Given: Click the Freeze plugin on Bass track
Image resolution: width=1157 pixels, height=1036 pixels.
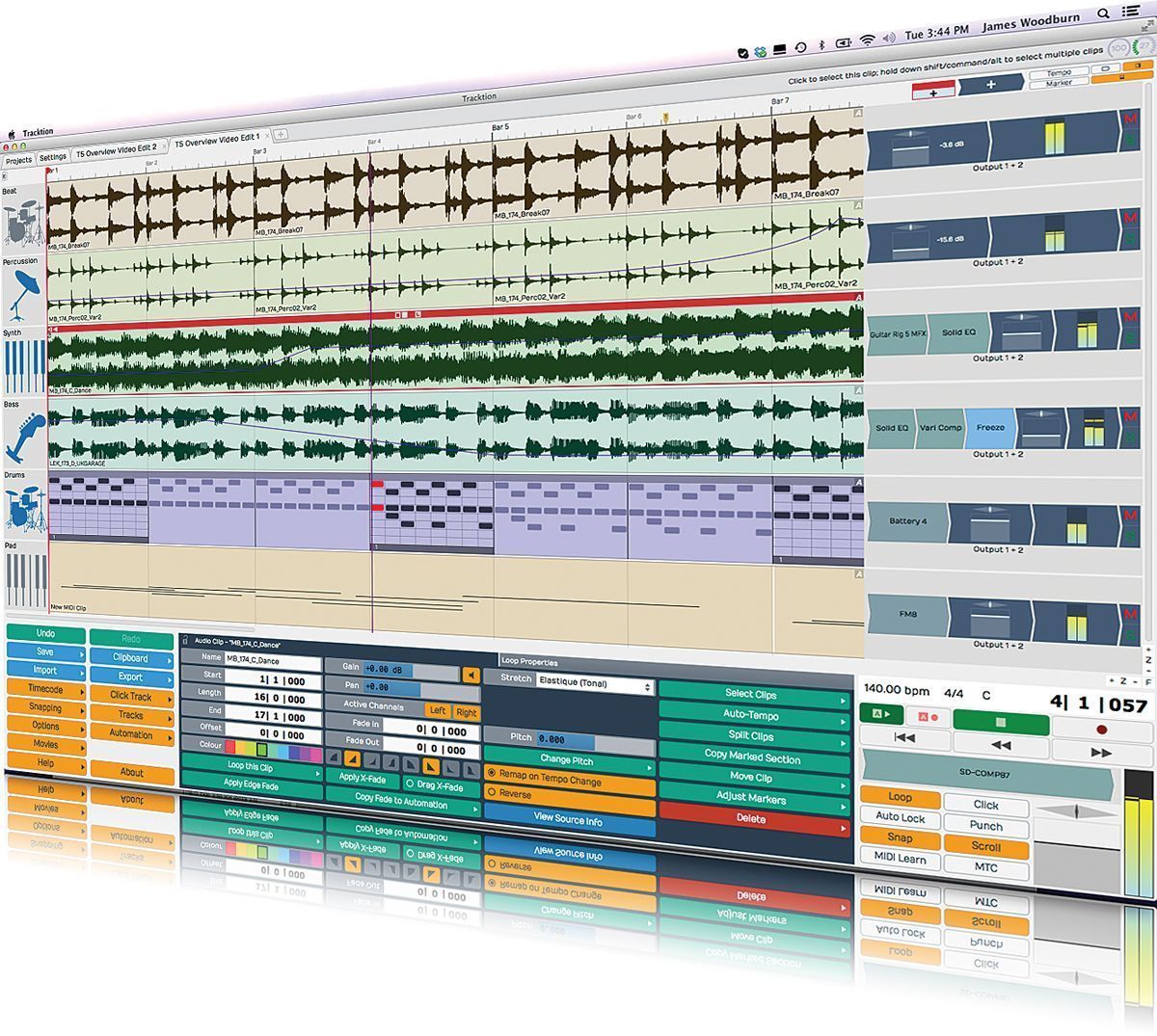Looking at the screenshot, I should pos(990,427).
